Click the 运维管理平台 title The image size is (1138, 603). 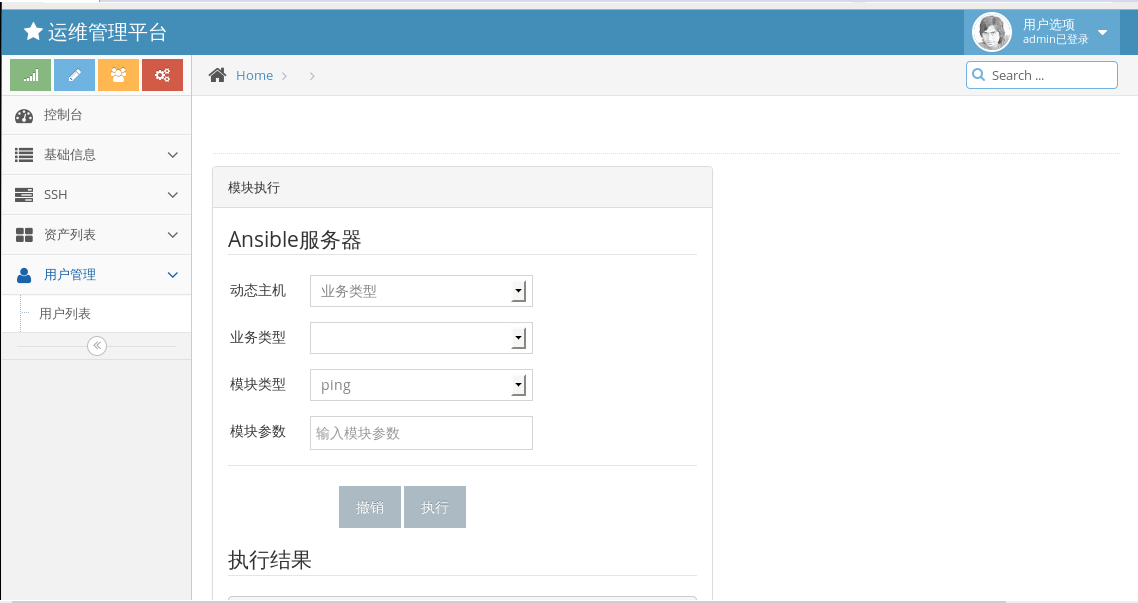coord(107,32)
